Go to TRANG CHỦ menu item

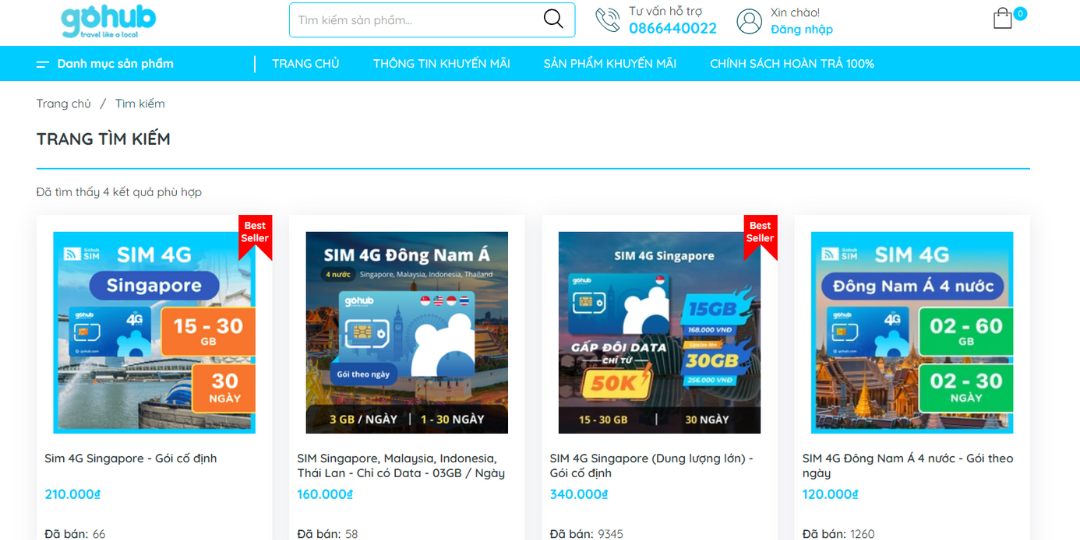[306, 64]
